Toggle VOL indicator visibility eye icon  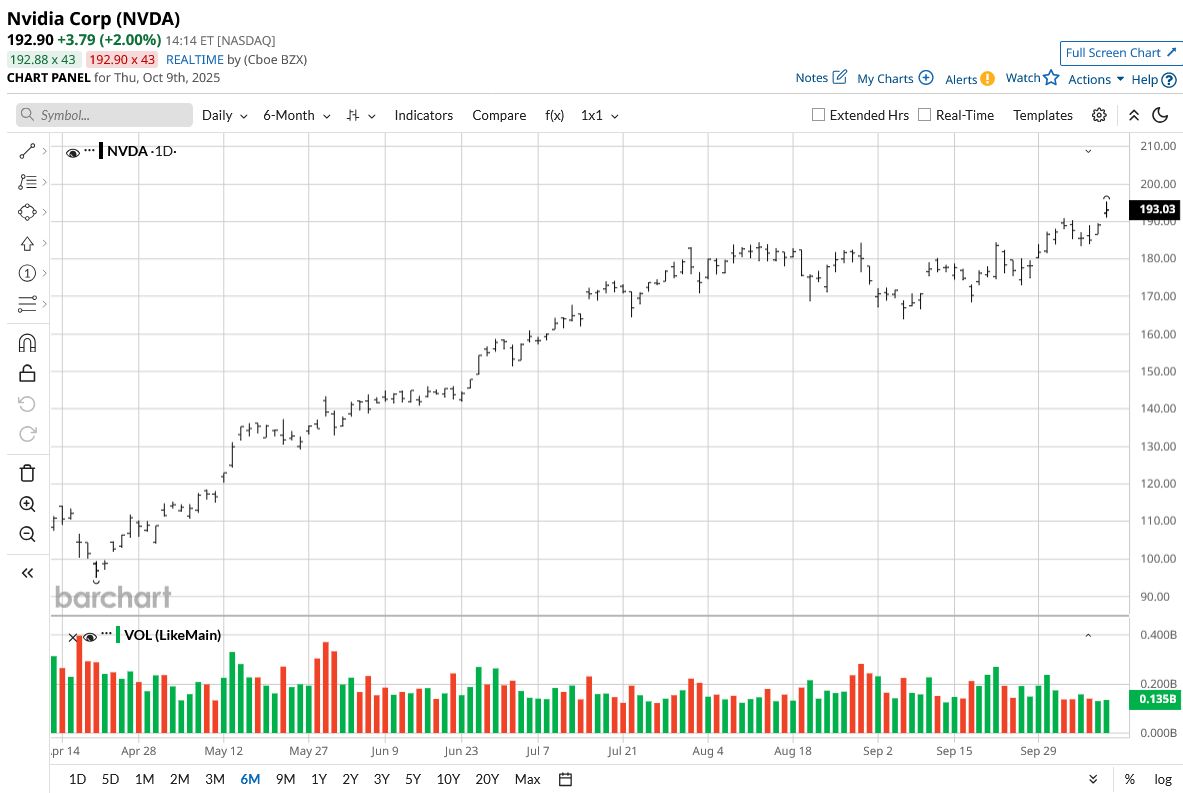90,638
